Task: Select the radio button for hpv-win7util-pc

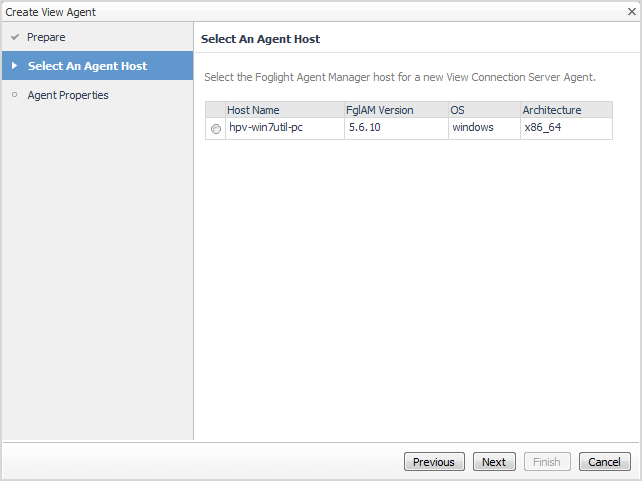Action: [216, 129]
